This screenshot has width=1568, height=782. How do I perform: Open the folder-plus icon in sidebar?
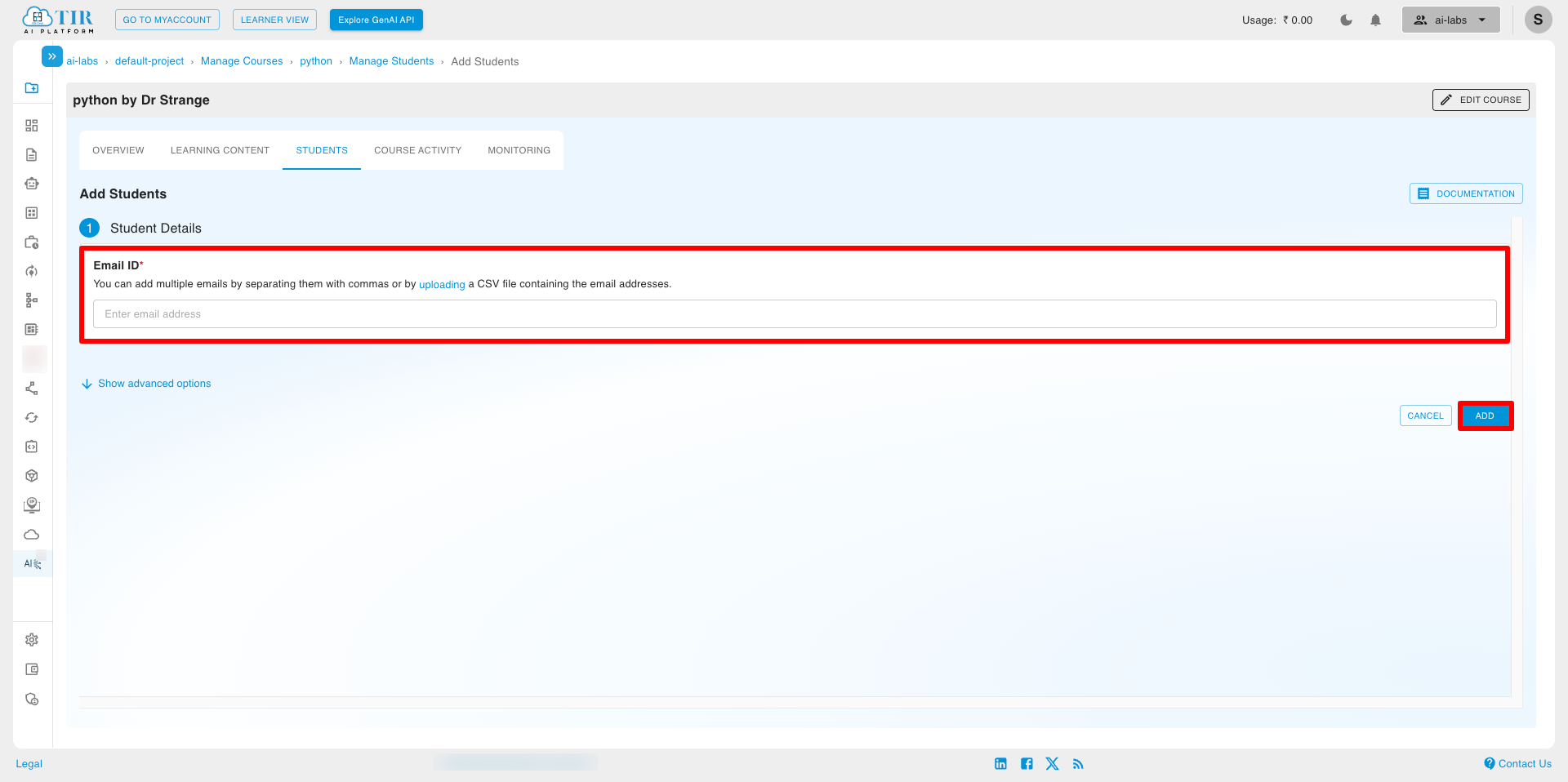[x=32, y=87]
